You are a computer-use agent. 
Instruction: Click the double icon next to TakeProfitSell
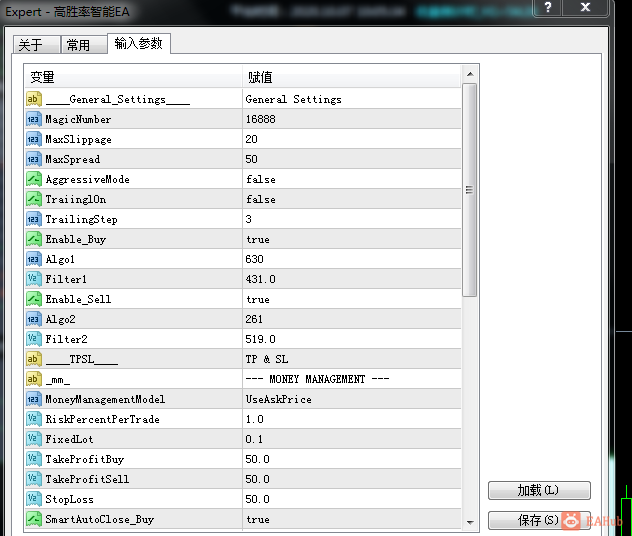[x=34, y=479]
